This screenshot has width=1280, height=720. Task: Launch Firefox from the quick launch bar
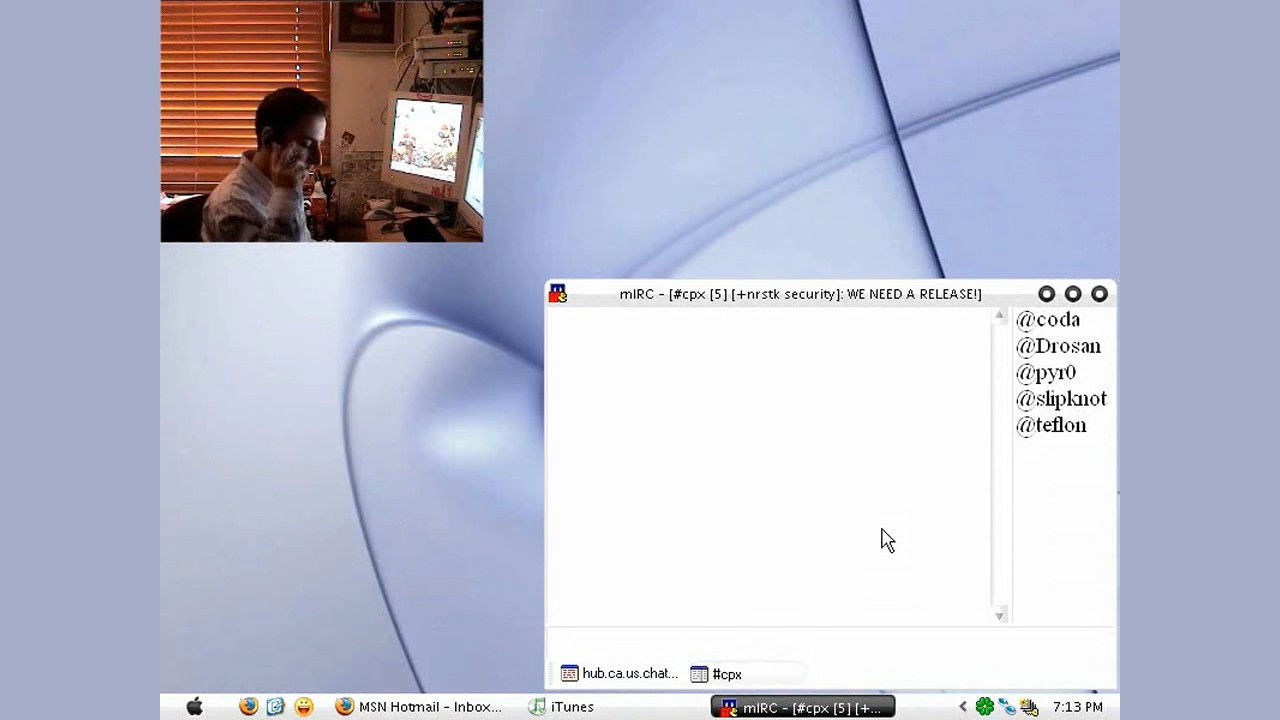click(248, 707)
